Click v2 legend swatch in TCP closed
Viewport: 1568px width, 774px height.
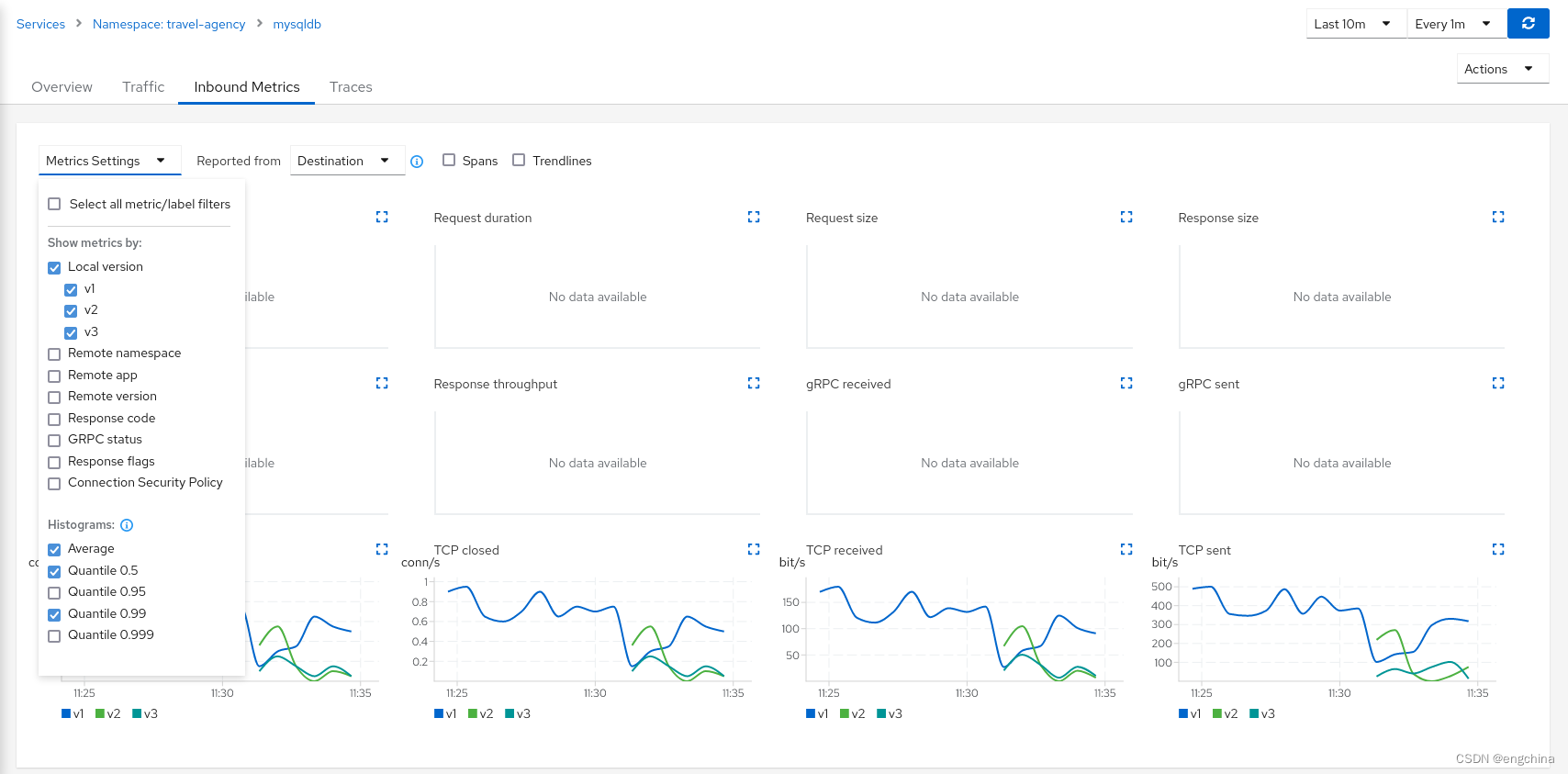pyautogui.click(x=473, y=713)
